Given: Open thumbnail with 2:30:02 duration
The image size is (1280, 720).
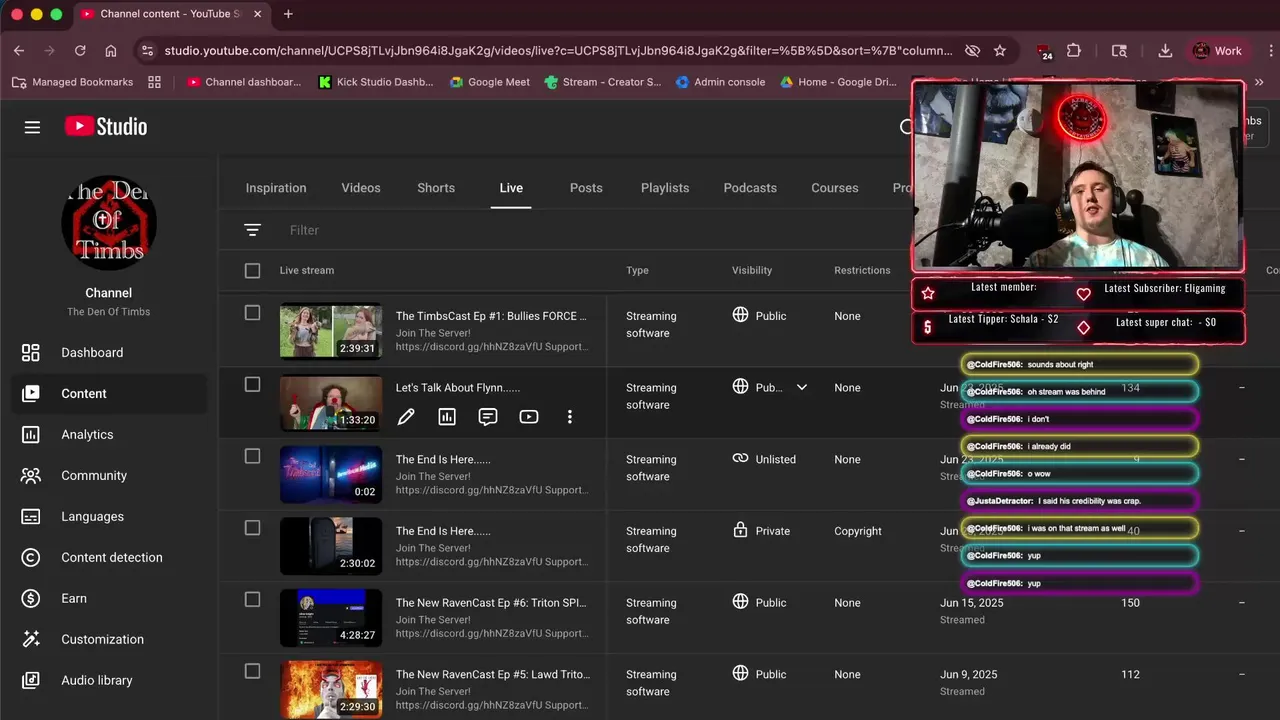Looking at the screenshot, I should [331, 546].
